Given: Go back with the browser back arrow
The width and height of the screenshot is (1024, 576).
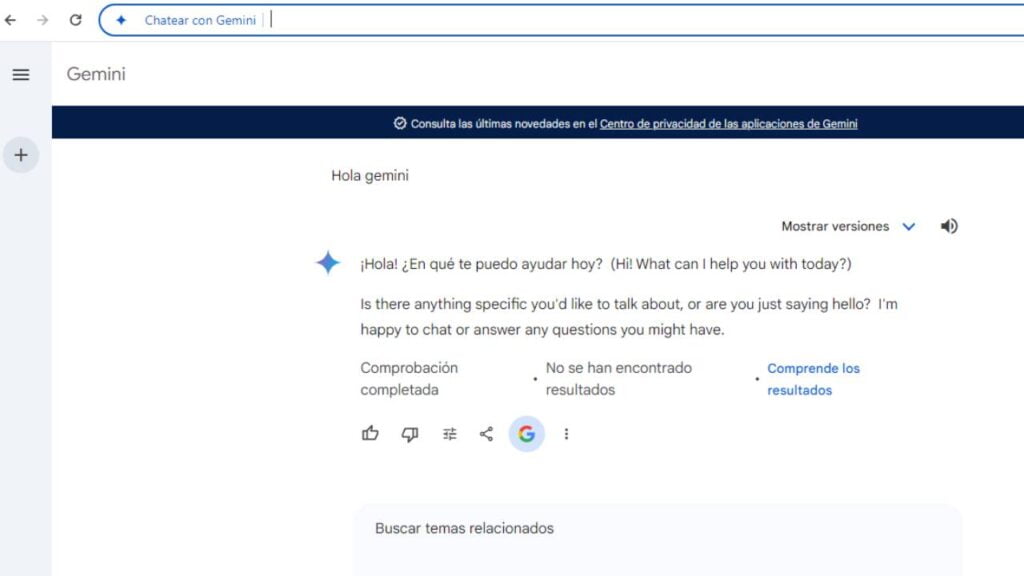Looking at the screenshot, I should (x=10, y=20).
